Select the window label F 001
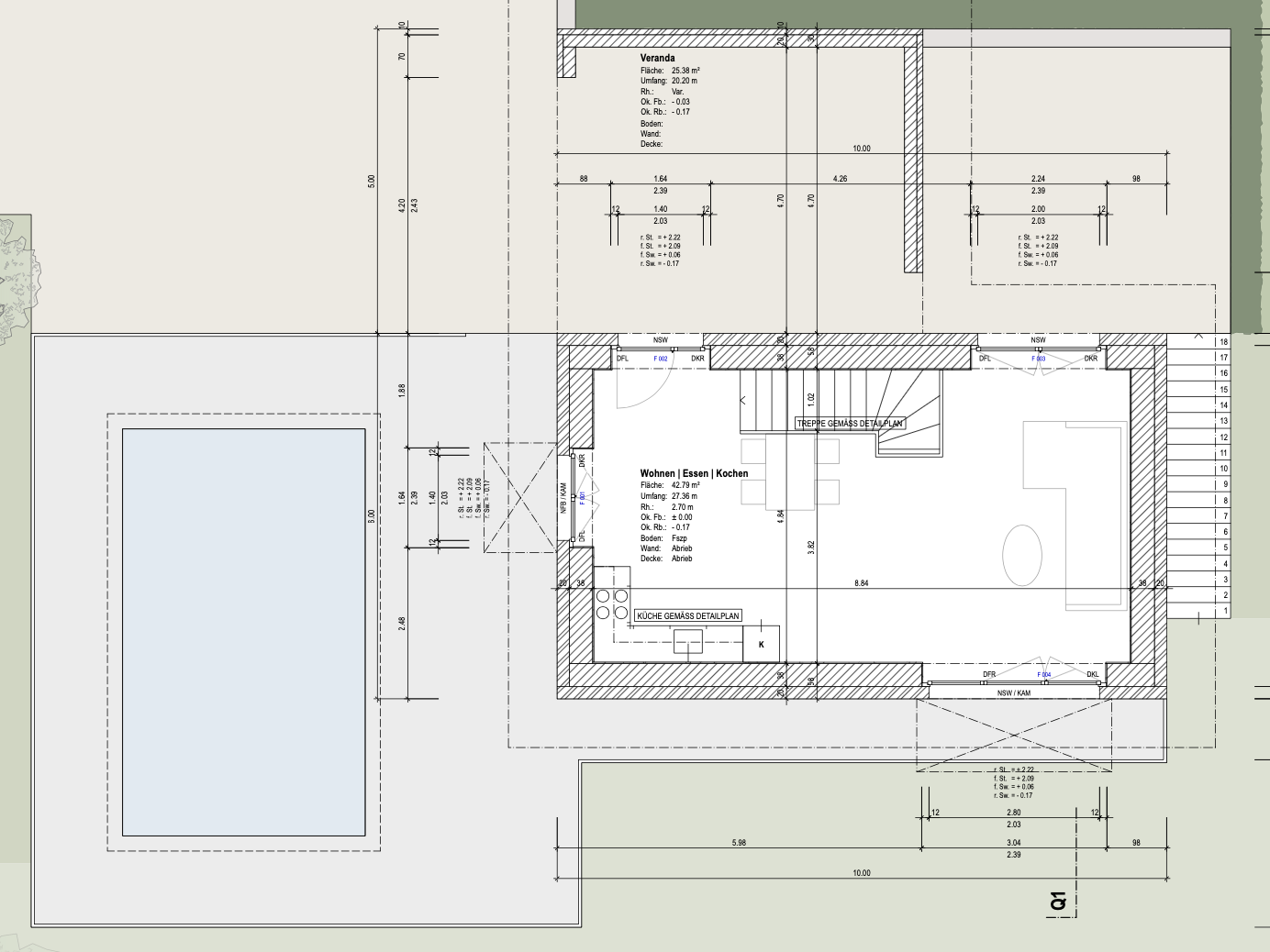This screenshot has width=1270, height=952. point(582,497)
